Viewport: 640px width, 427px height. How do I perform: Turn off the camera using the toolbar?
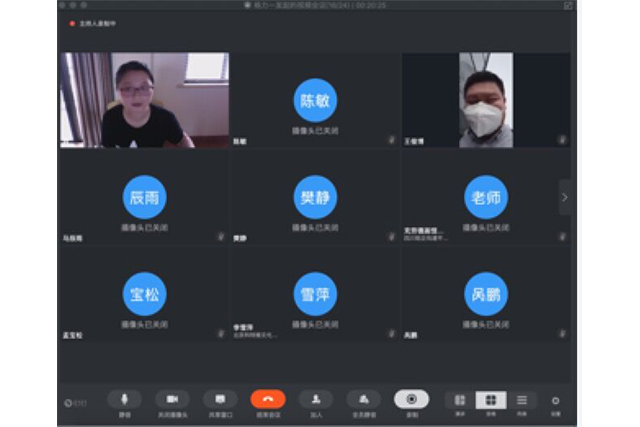click(x=172, y=399)
